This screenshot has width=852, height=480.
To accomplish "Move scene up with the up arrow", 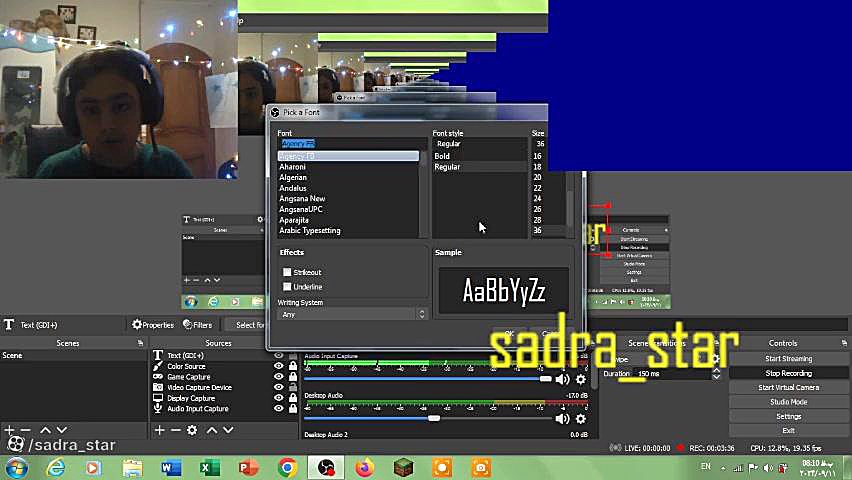I will (46, 430).
